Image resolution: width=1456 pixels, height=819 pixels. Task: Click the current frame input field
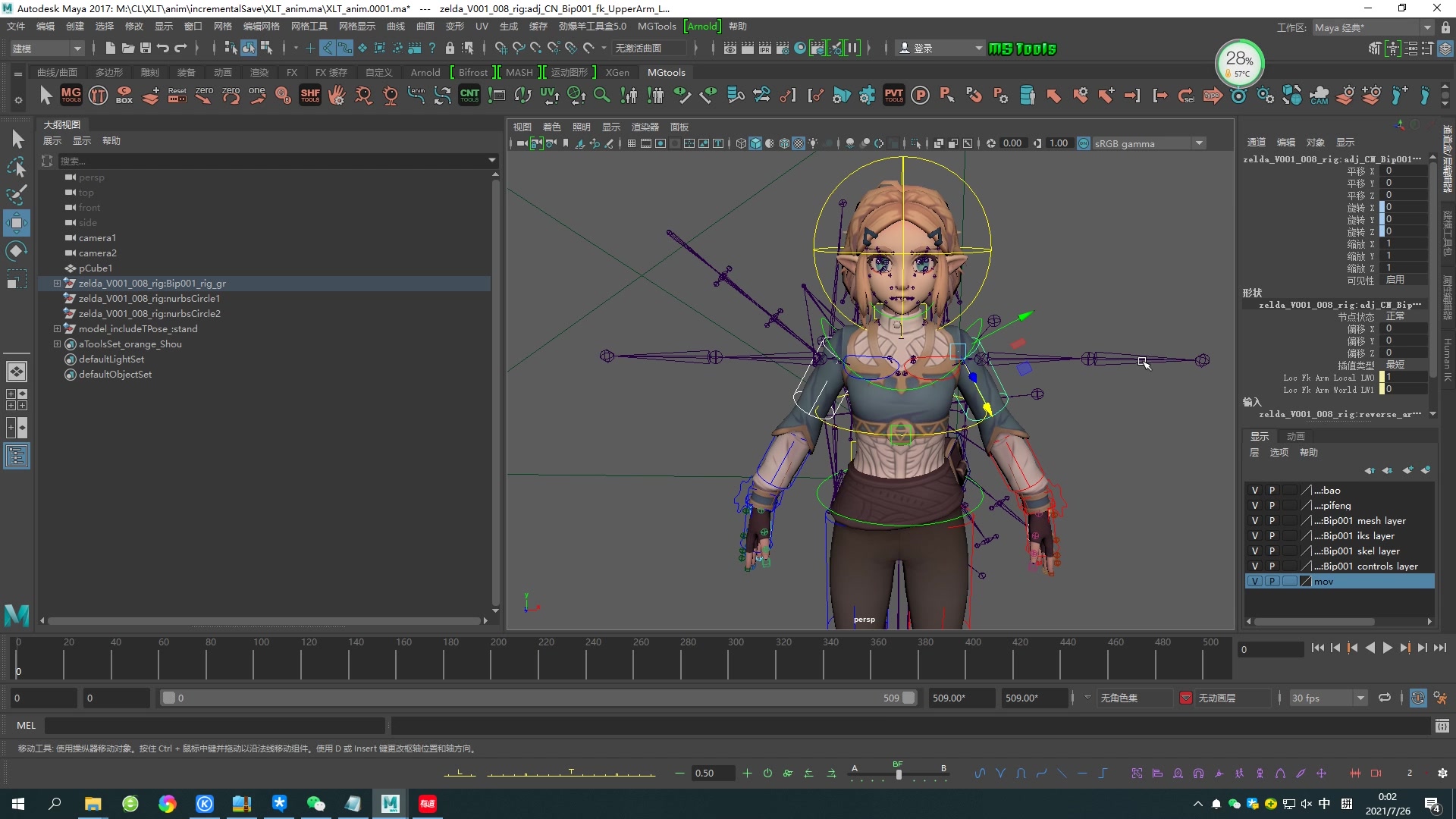(1270, 649)
